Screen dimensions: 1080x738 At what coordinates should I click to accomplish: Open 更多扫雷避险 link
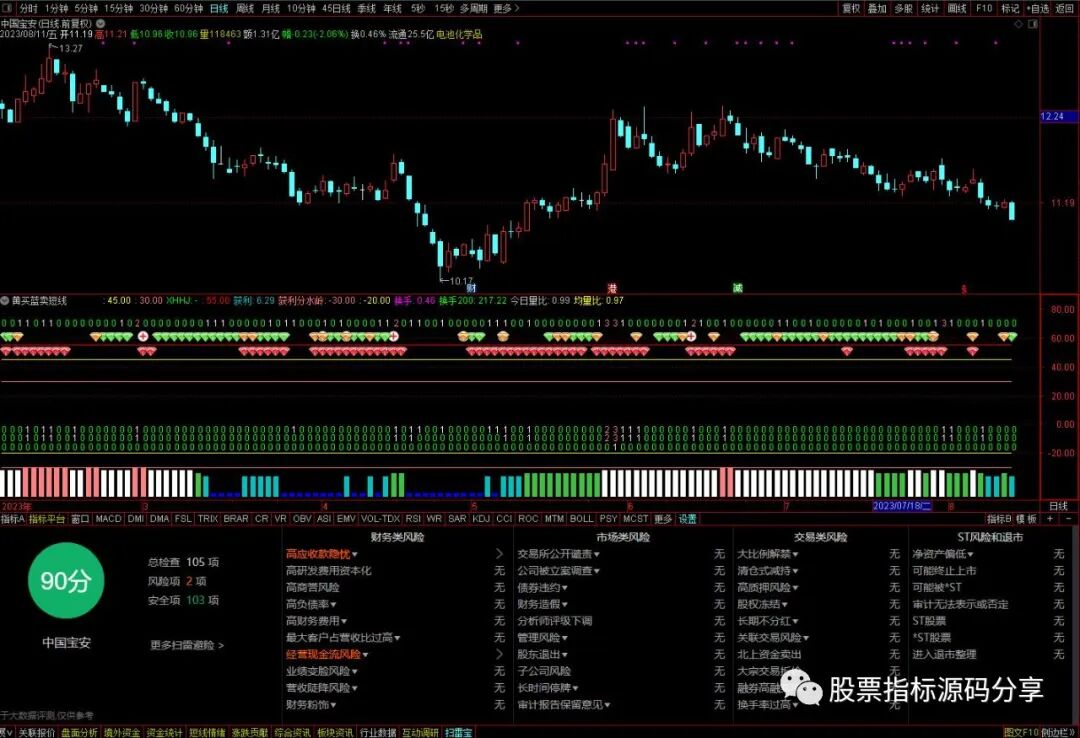(x=187, y=646)
